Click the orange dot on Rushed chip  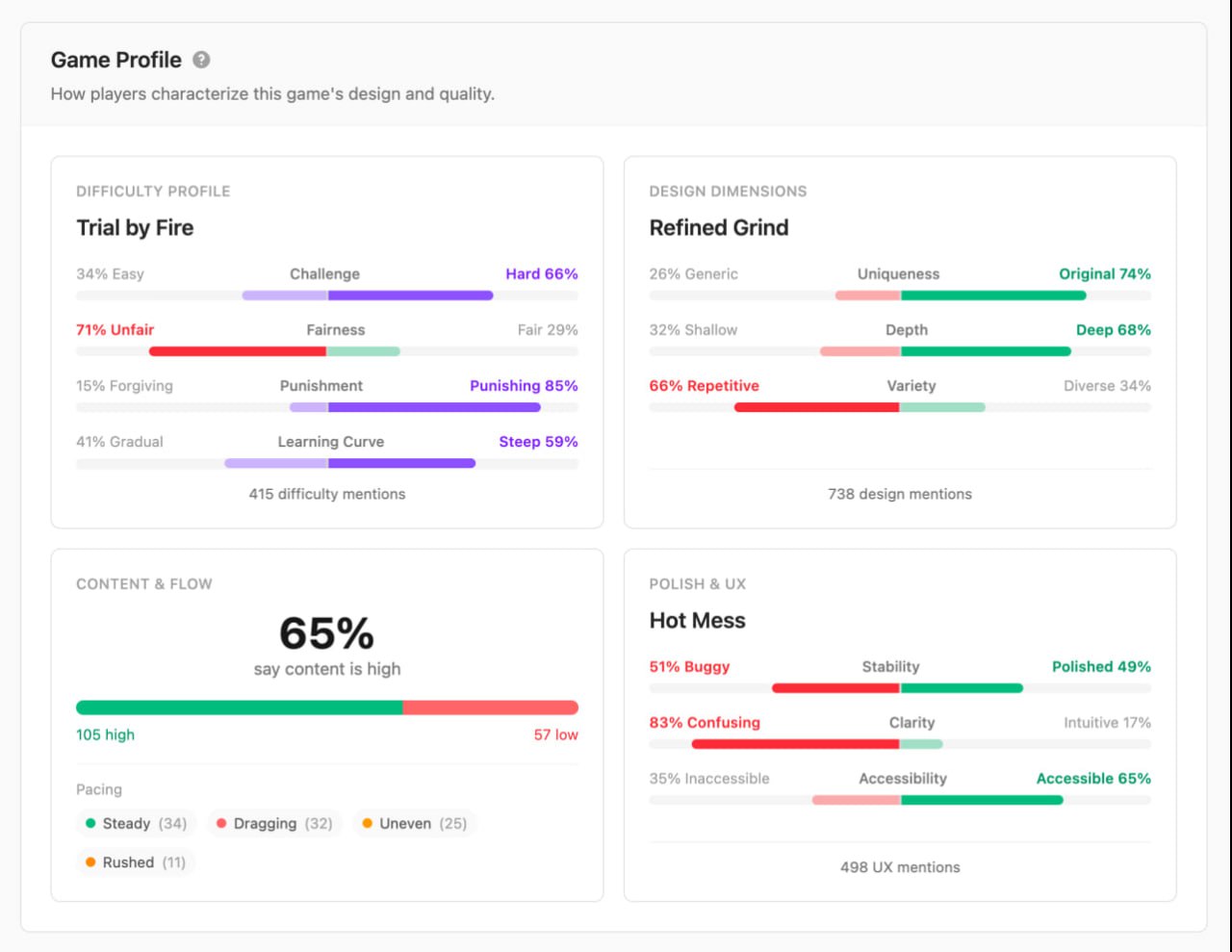pos(90,862)
